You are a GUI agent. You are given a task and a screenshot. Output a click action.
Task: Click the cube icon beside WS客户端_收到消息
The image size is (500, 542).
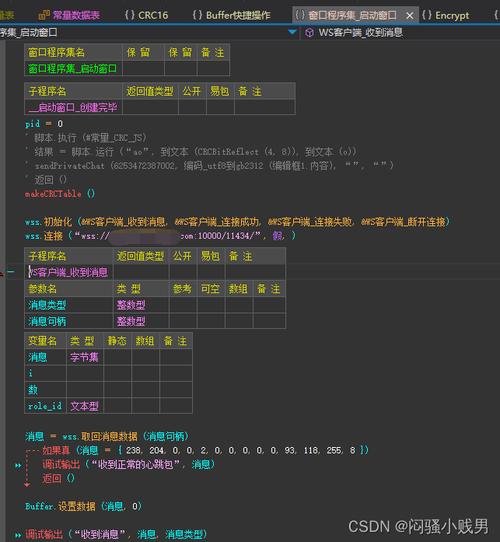coord(309,32)
